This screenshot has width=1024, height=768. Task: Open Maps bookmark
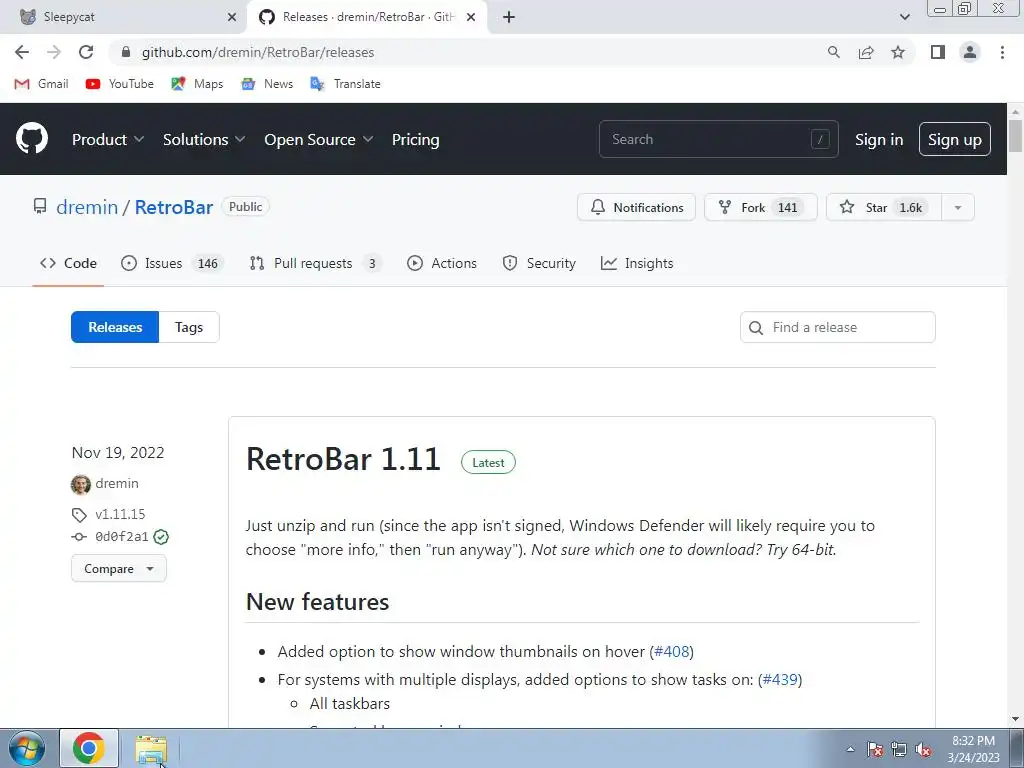(x=197, y=84)
